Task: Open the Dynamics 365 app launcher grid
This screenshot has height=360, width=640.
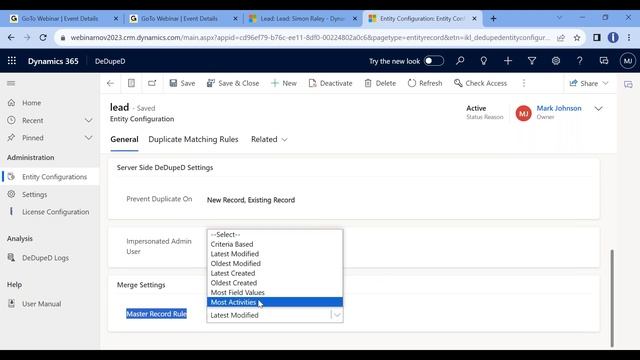Action: click(x=12, y=61)
